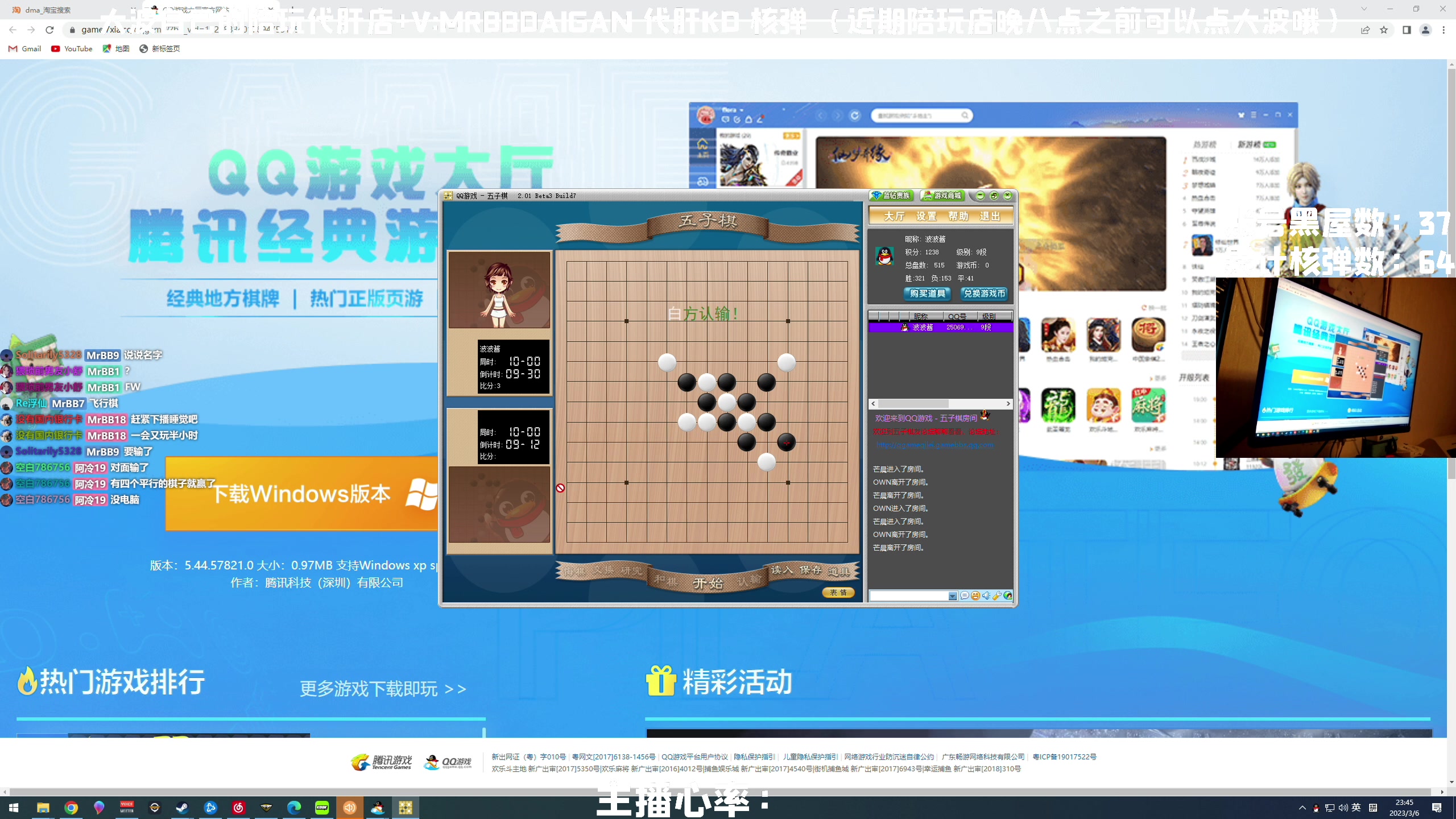Screen dimensions: 1456x819
Task: Open KOOK app from taskbar
Action: tap(322, 808)
